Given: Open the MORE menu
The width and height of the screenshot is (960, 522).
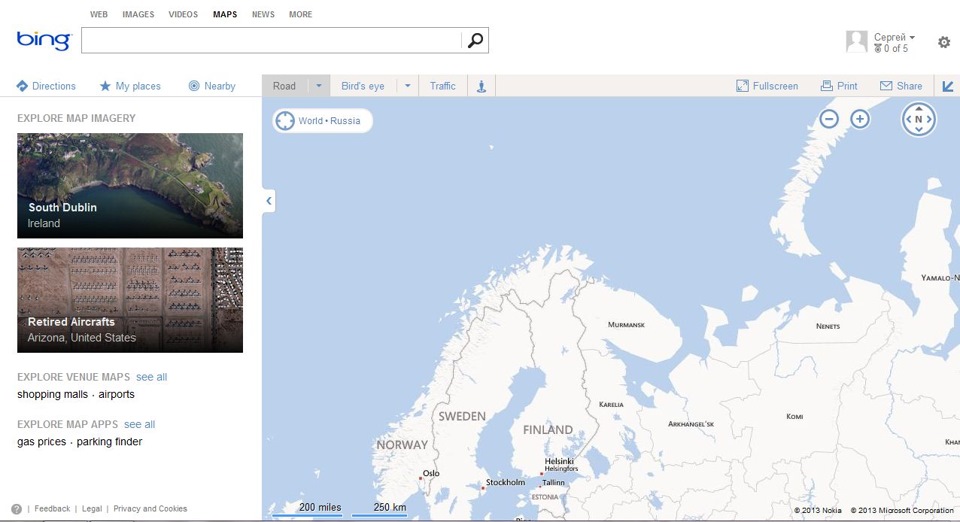Looking at the screenshot, I should click(x=301, y=14).
